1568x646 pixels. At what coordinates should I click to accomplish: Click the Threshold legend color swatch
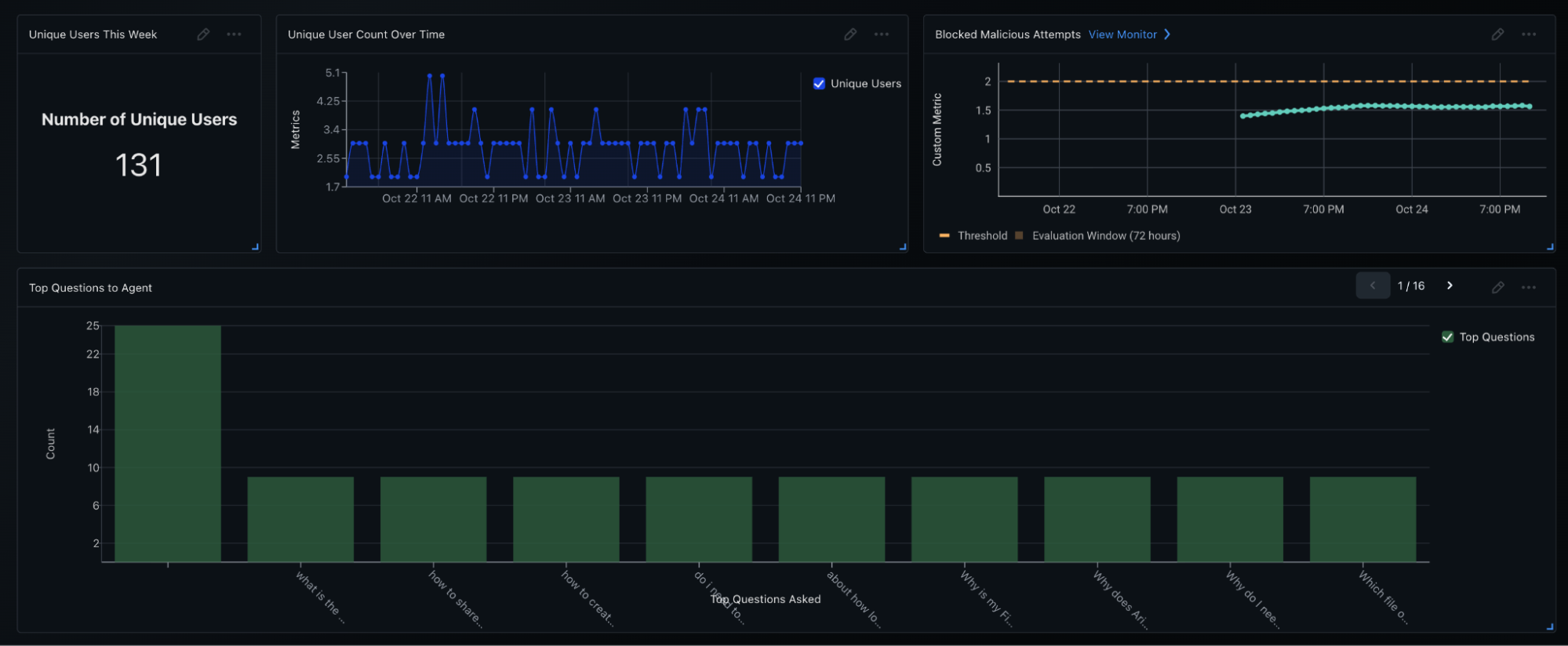944,236
